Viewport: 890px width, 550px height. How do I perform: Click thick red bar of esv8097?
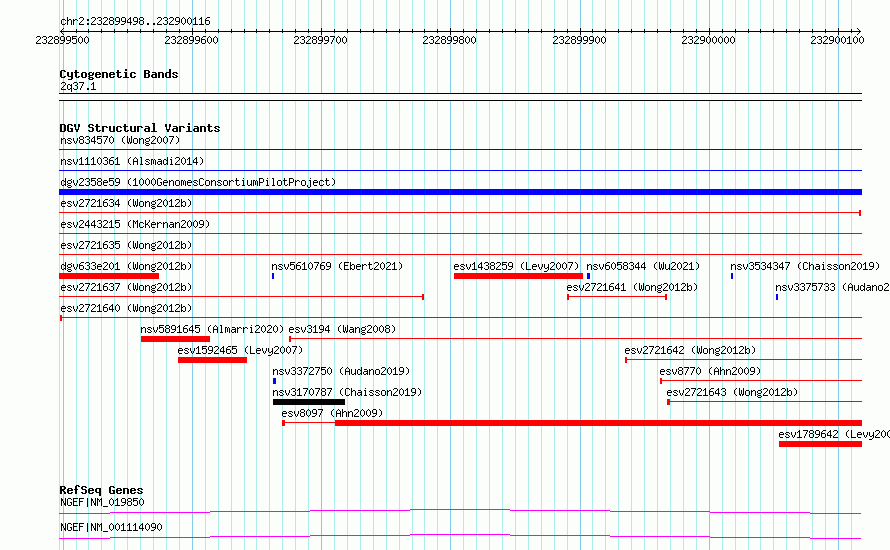coord(598,423)
